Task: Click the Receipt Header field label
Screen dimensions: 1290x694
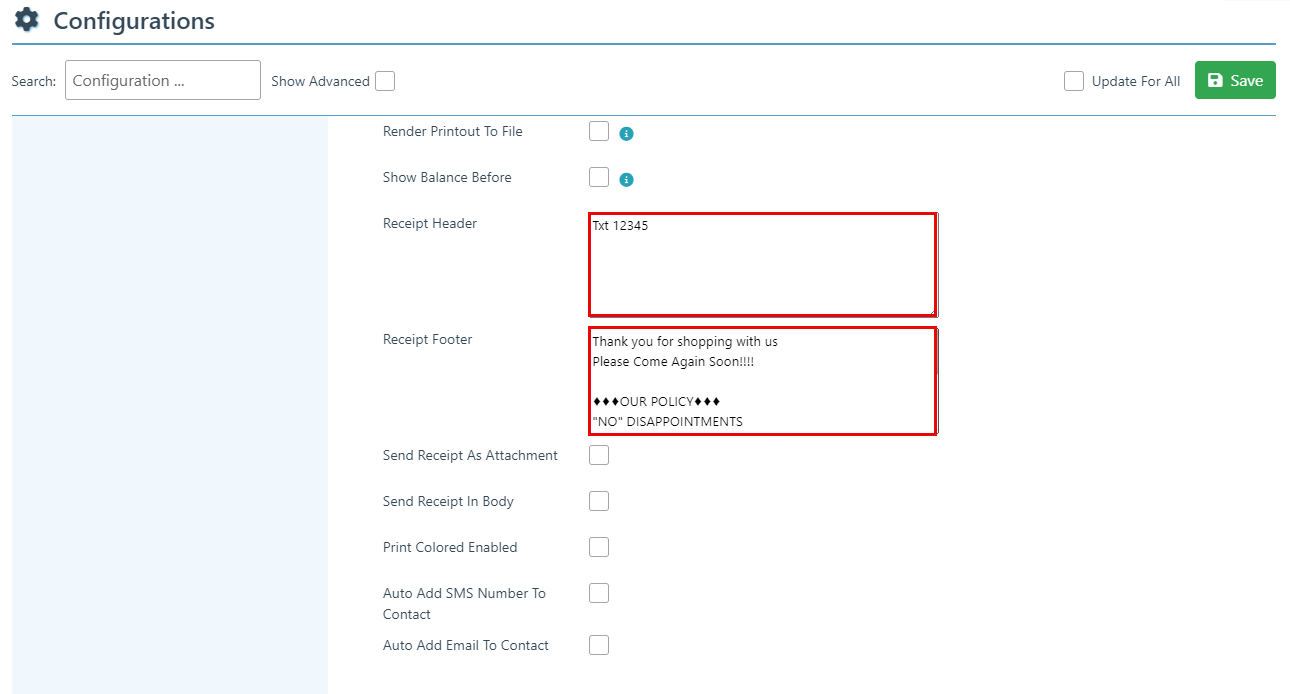Action: (430, 223)
